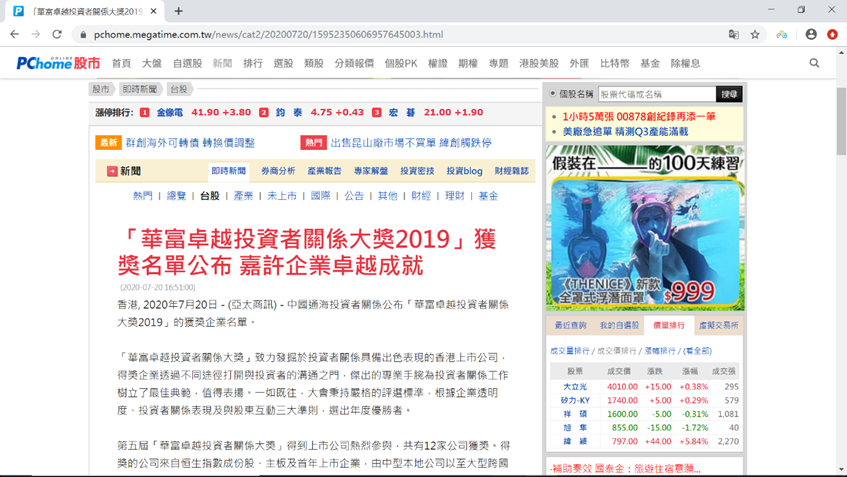Switch to 我的自選股 tab
This screenshot has width=847, height=477.
tap(619, 325)
